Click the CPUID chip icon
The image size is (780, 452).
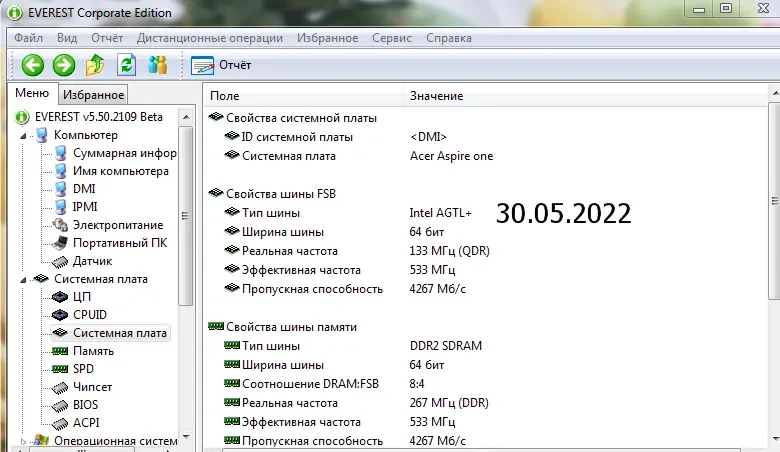point(60,315)
